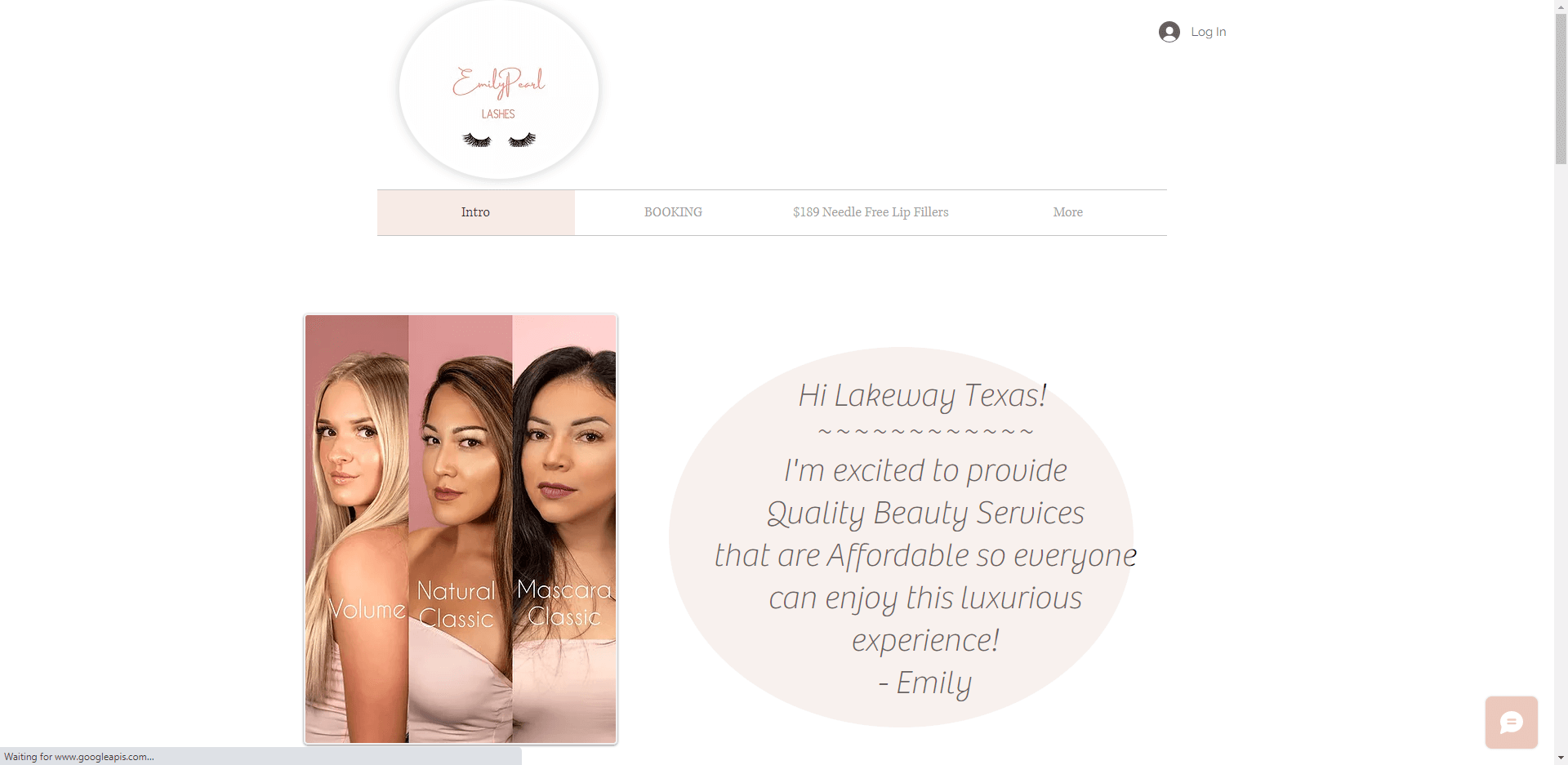Open the chat bubble widget
Image resolution: width=1568 pixels, height=765 pixels.
pyautogui.click(x=1511, y=723)
